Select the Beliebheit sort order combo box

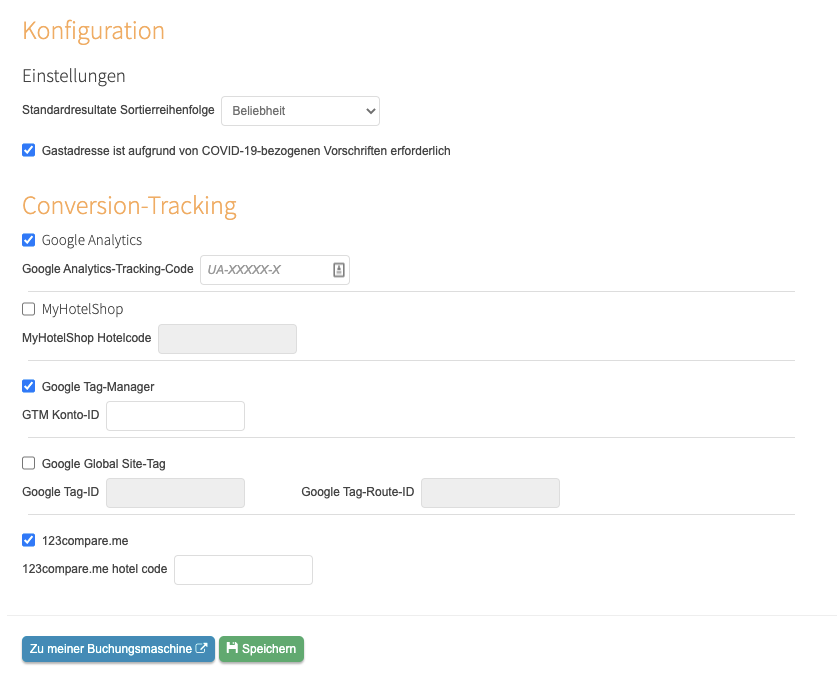[301, 111]
